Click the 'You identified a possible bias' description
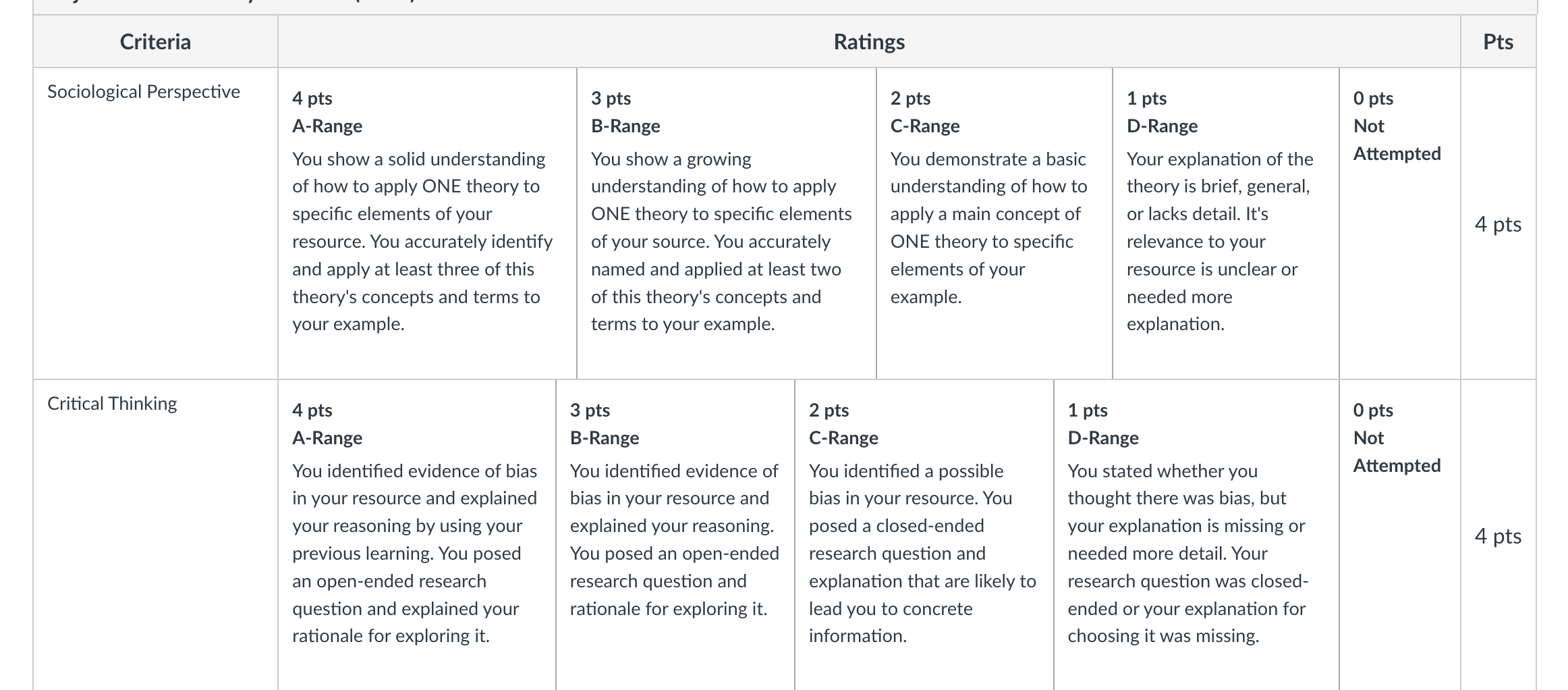1568x690 pixels. tap(922, 554)
